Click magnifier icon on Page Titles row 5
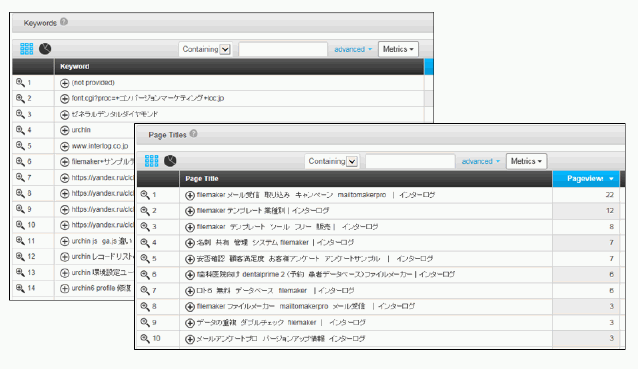This screenshot has width=638, height=369. 145,258
